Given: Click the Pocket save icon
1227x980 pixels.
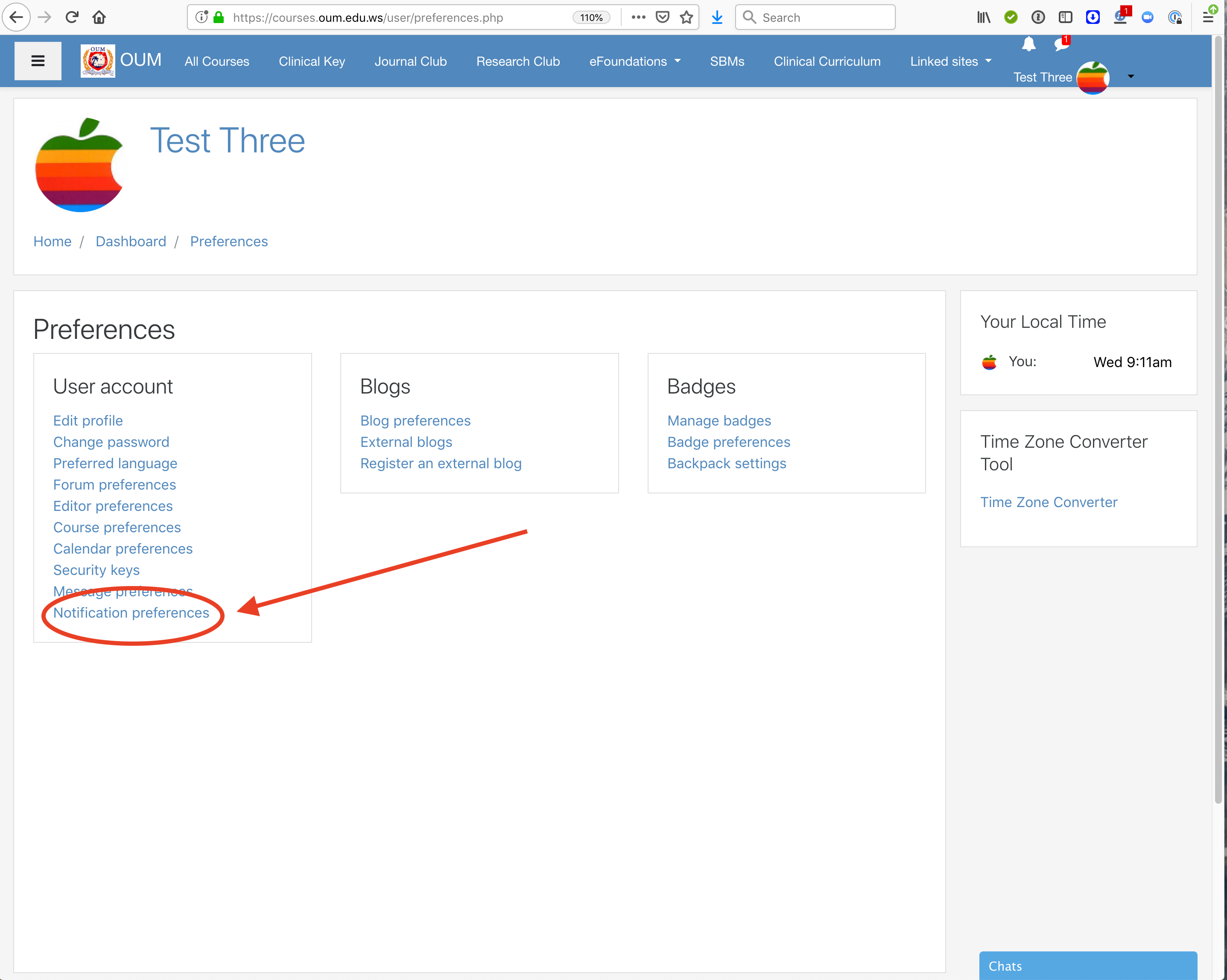Looking at the screenshot, I should [663, 17].
